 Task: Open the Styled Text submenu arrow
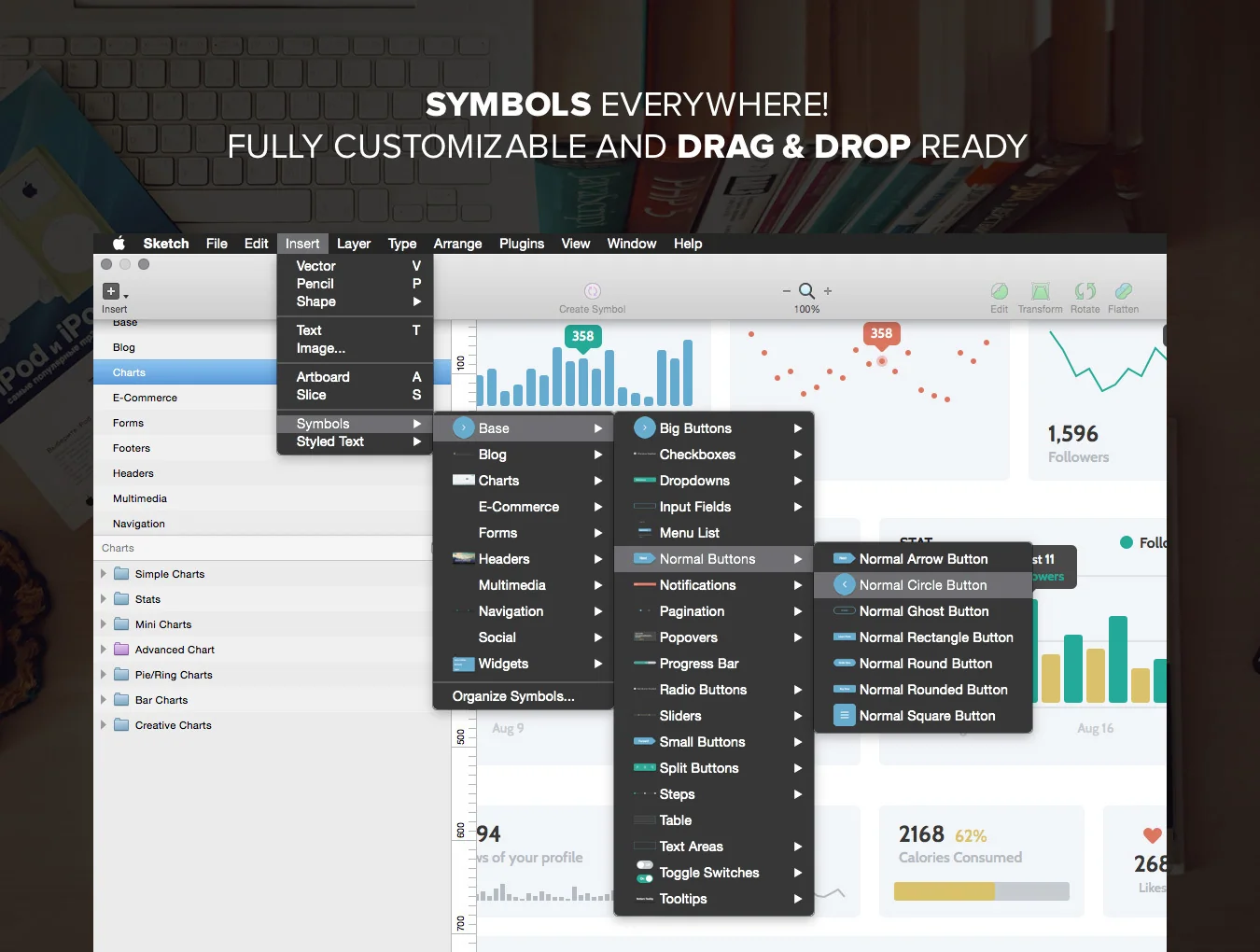pos(417,441)
